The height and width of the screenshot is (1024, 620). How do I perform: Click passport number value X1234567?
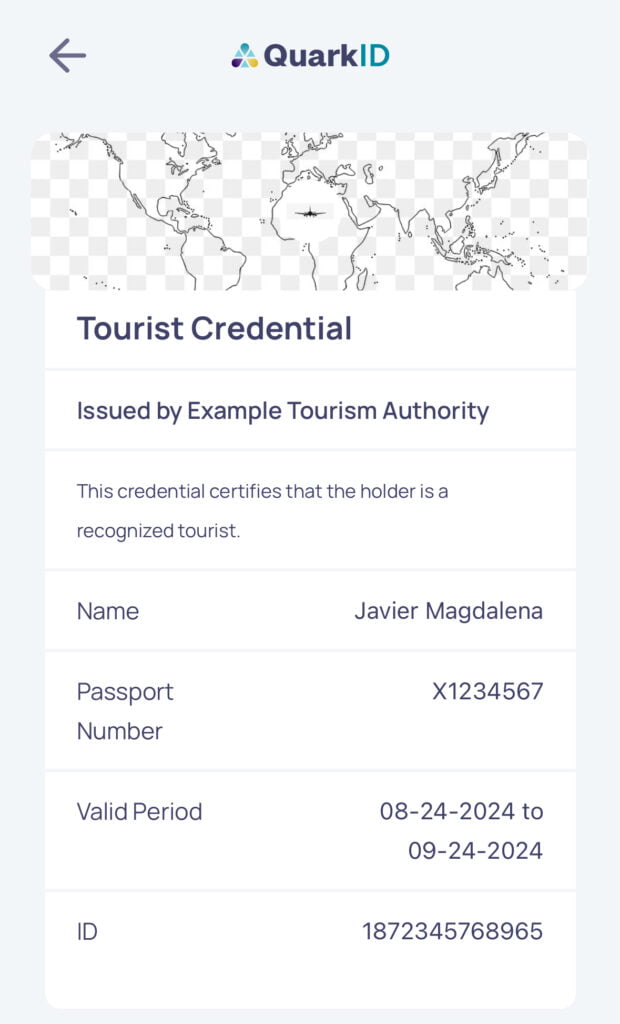pos(487,691)
